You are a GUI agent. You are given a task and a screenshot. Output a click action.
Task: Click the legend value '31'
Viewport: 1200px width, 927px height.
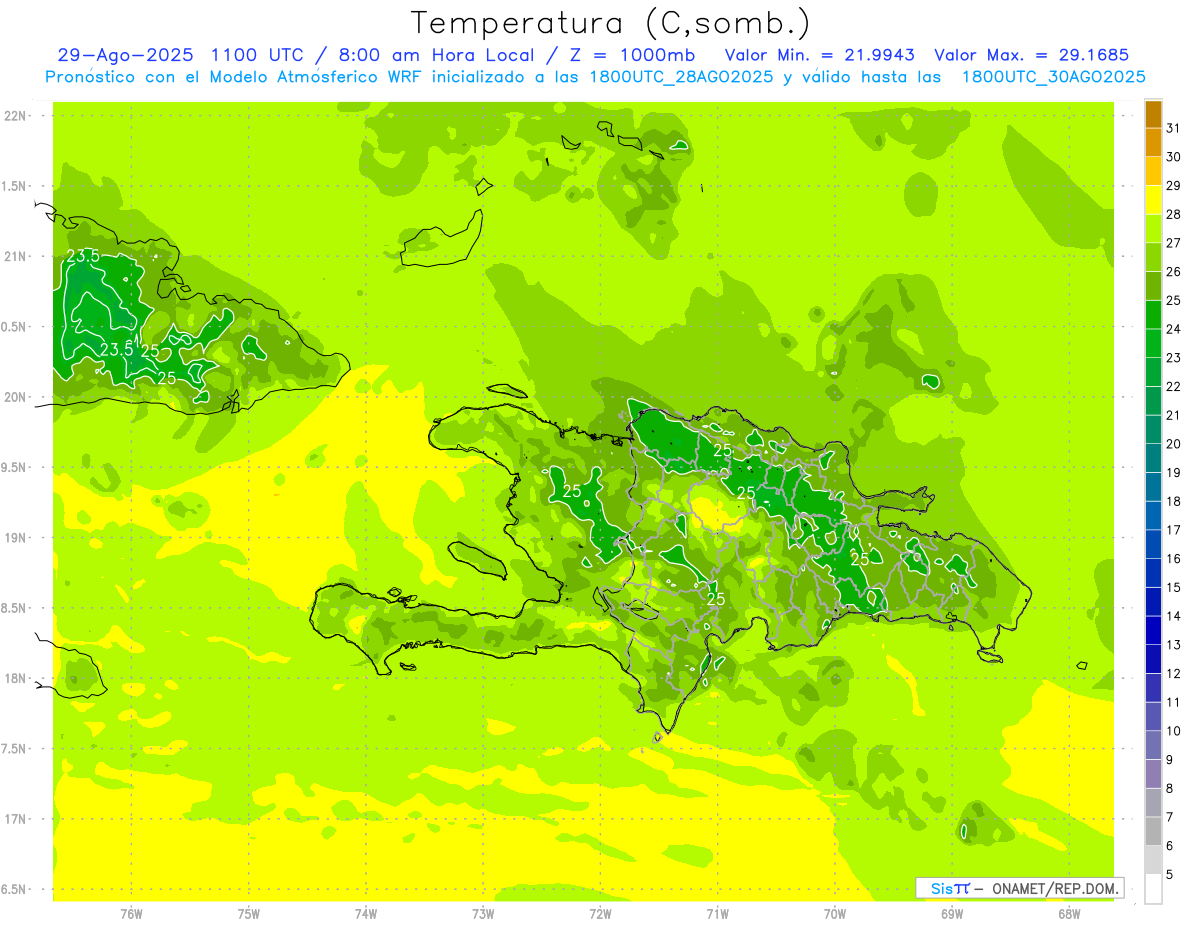(1174, 127)
